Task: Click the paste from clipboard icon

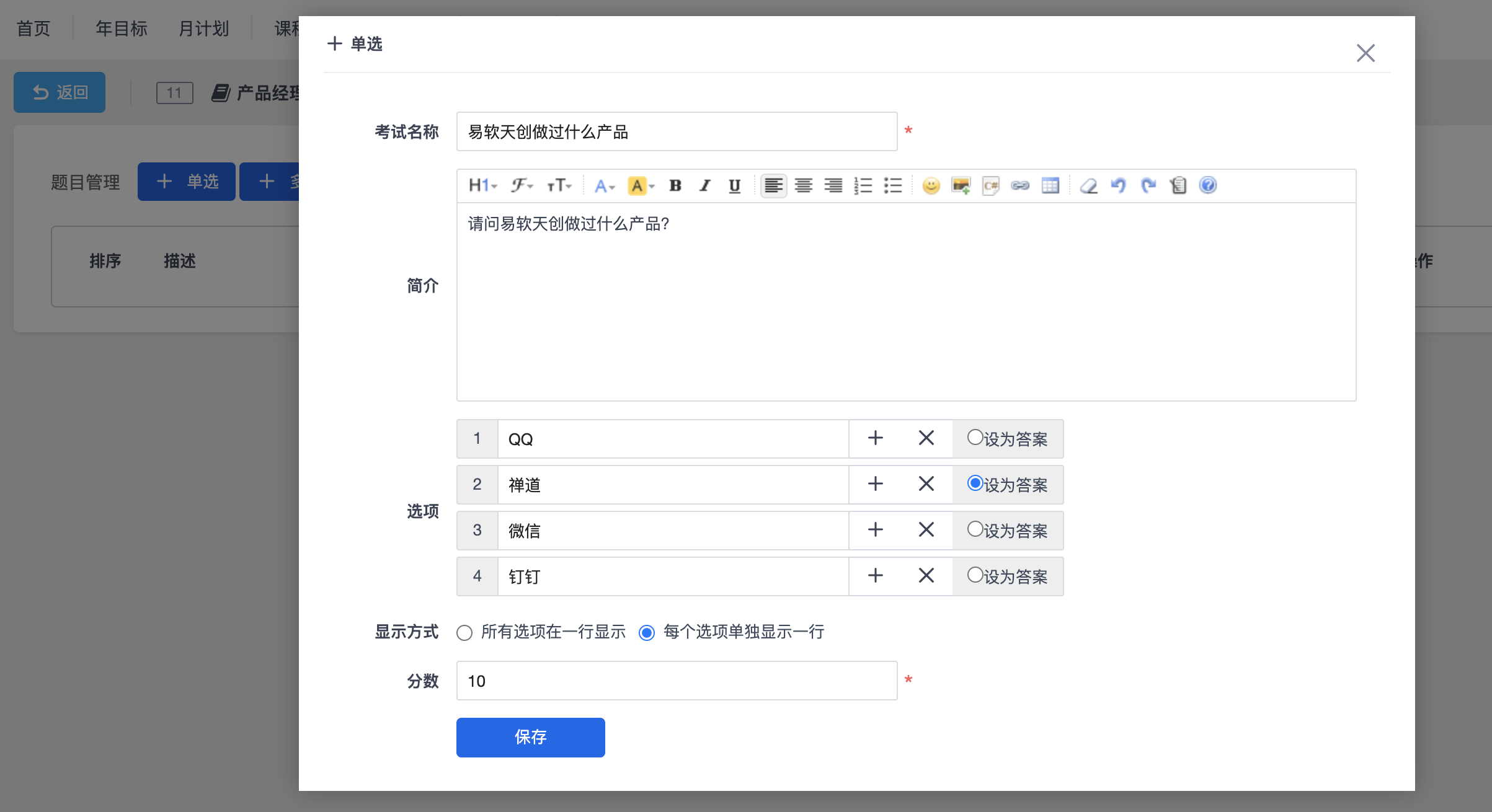Action: [1178, 185]
